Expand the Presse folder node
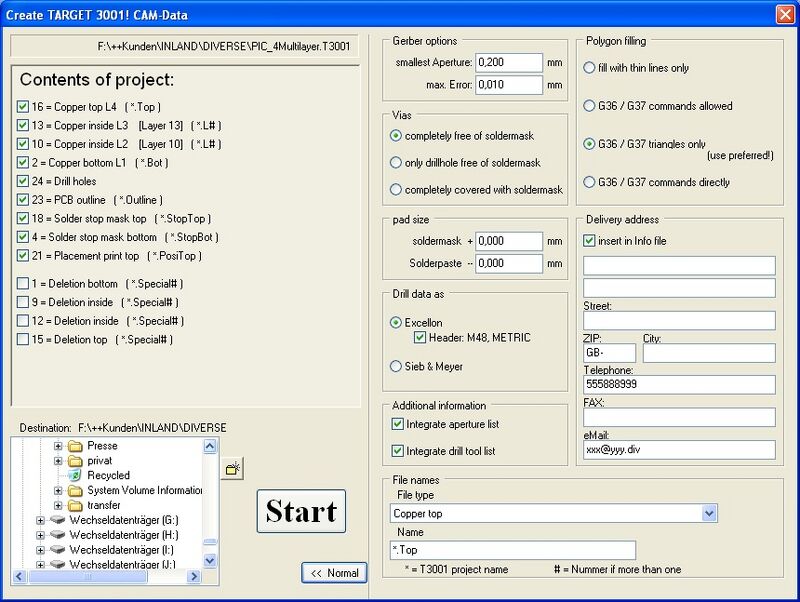800x602 pixels. coord(58,446)
